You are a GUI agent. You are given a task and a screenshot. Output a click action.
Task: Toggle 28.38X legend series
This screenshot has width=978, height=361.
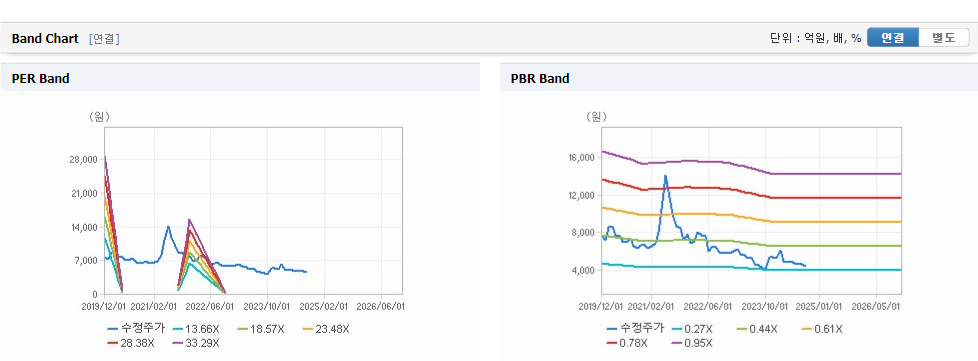[x=130, y=343]
